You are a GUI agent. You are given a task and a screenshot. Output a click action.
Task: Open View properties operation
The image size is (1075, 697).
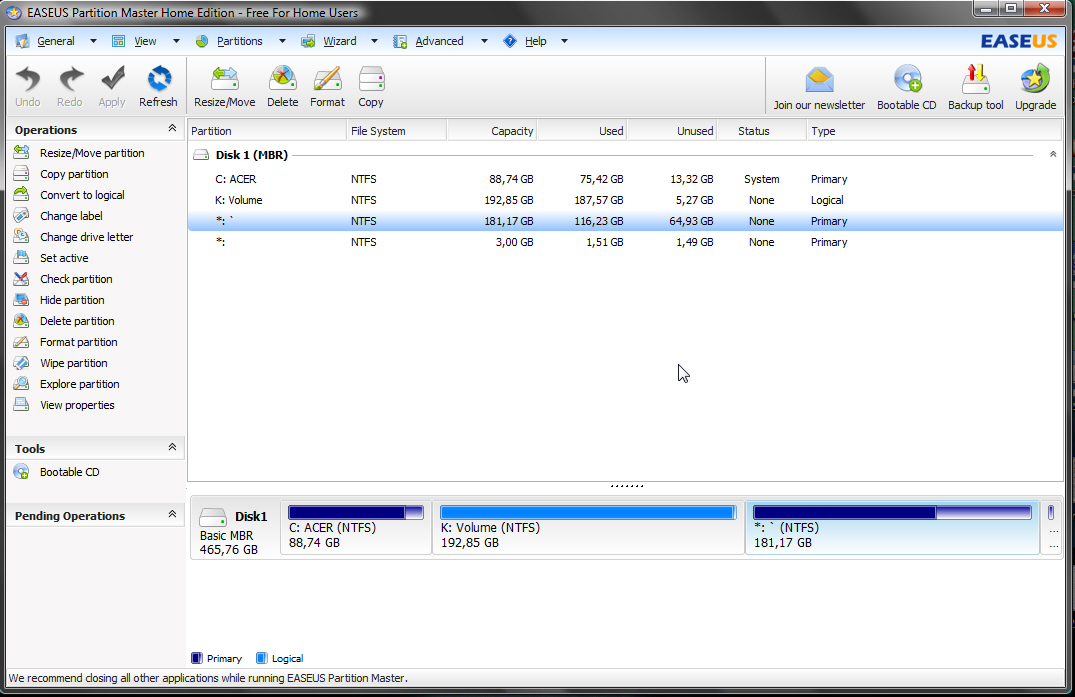[x=77, y=405]
